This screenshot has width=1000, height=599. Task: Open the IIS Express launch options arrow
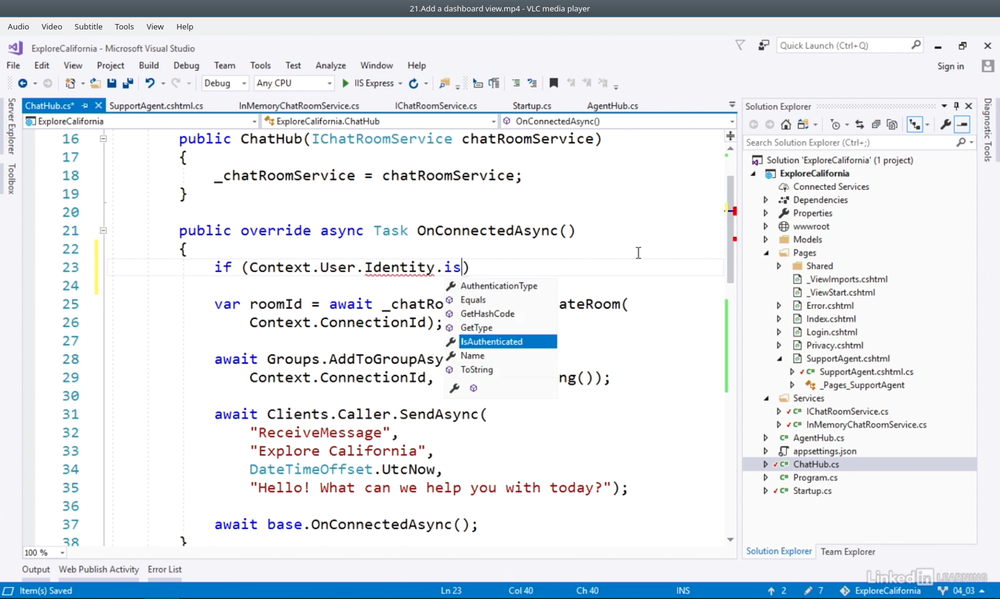click(401, 84)
